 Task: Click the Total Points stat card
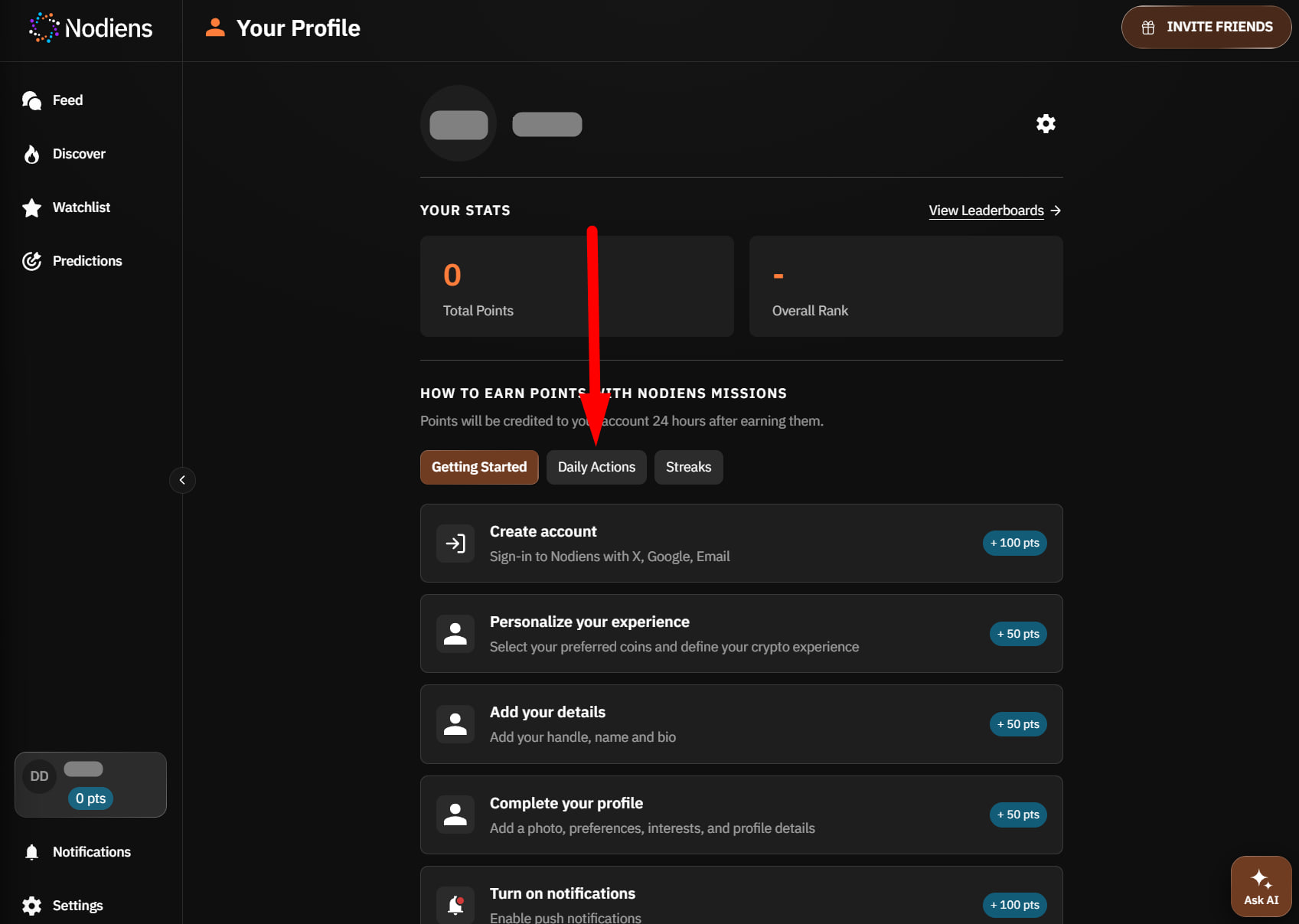pos(577,286)
